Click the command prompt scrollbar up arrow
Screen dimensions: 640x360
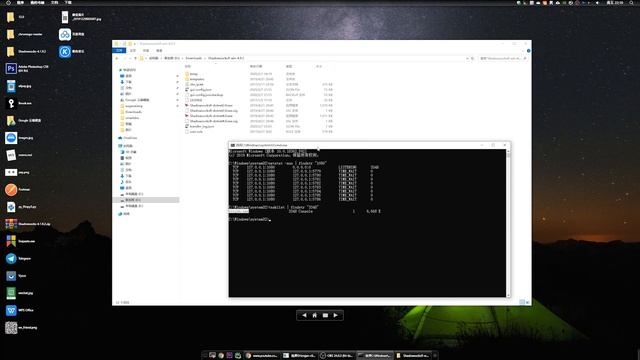coord(508,151)
